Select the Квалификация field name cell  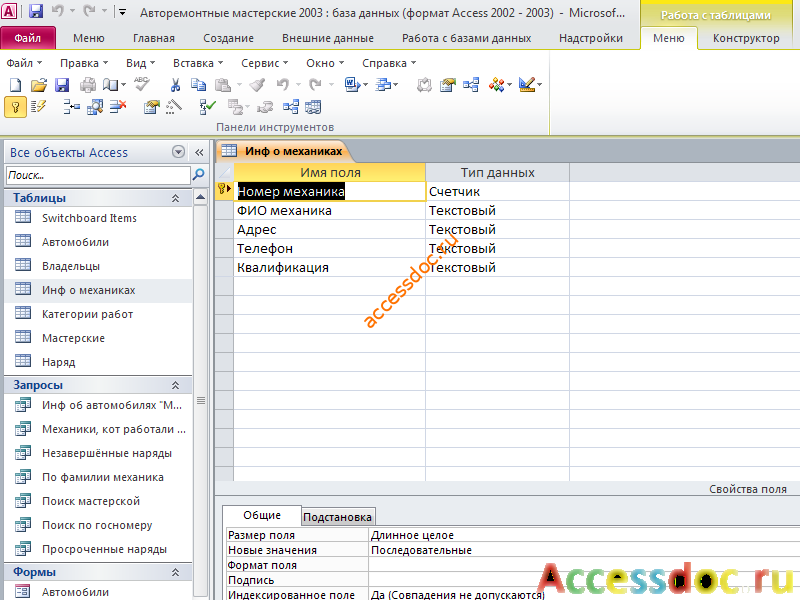coord(330,268)
